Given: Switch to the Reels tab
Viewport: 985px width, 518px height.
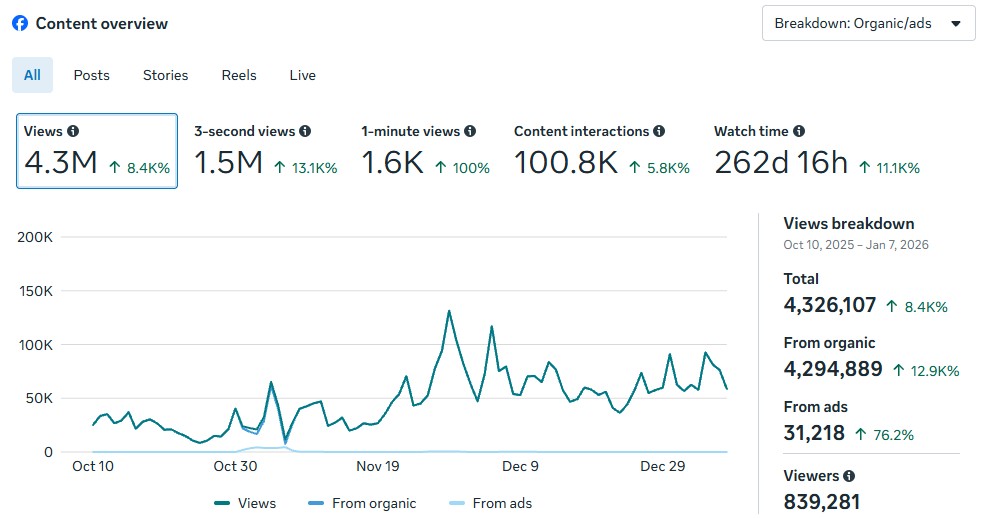Looking at the screenshot, I should (239, 75).
